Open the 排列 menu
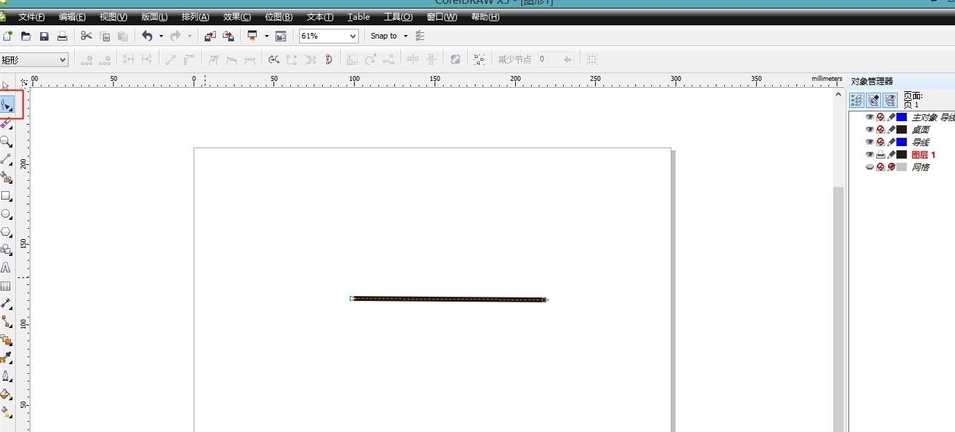 tap(196, 17)
